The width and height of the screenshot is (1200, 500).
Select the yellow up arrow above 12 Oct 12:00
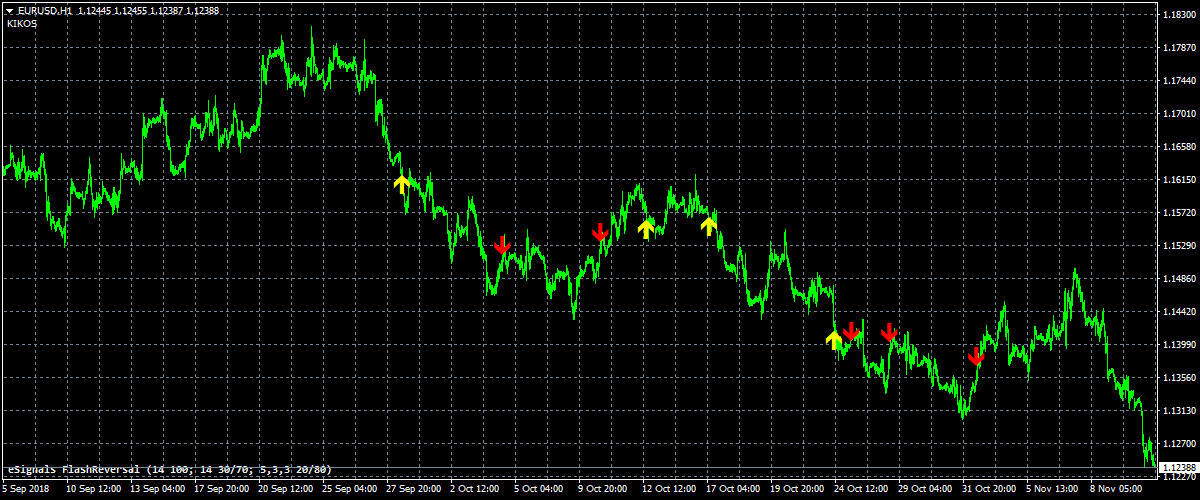(x=646, y=229)
